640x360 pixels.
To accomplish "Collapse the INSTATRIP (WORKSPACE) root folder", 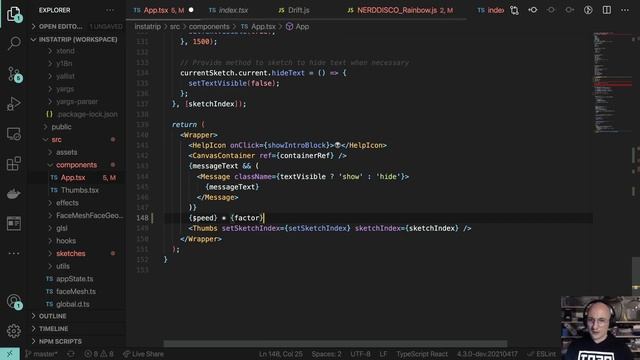I will (76, 40).
